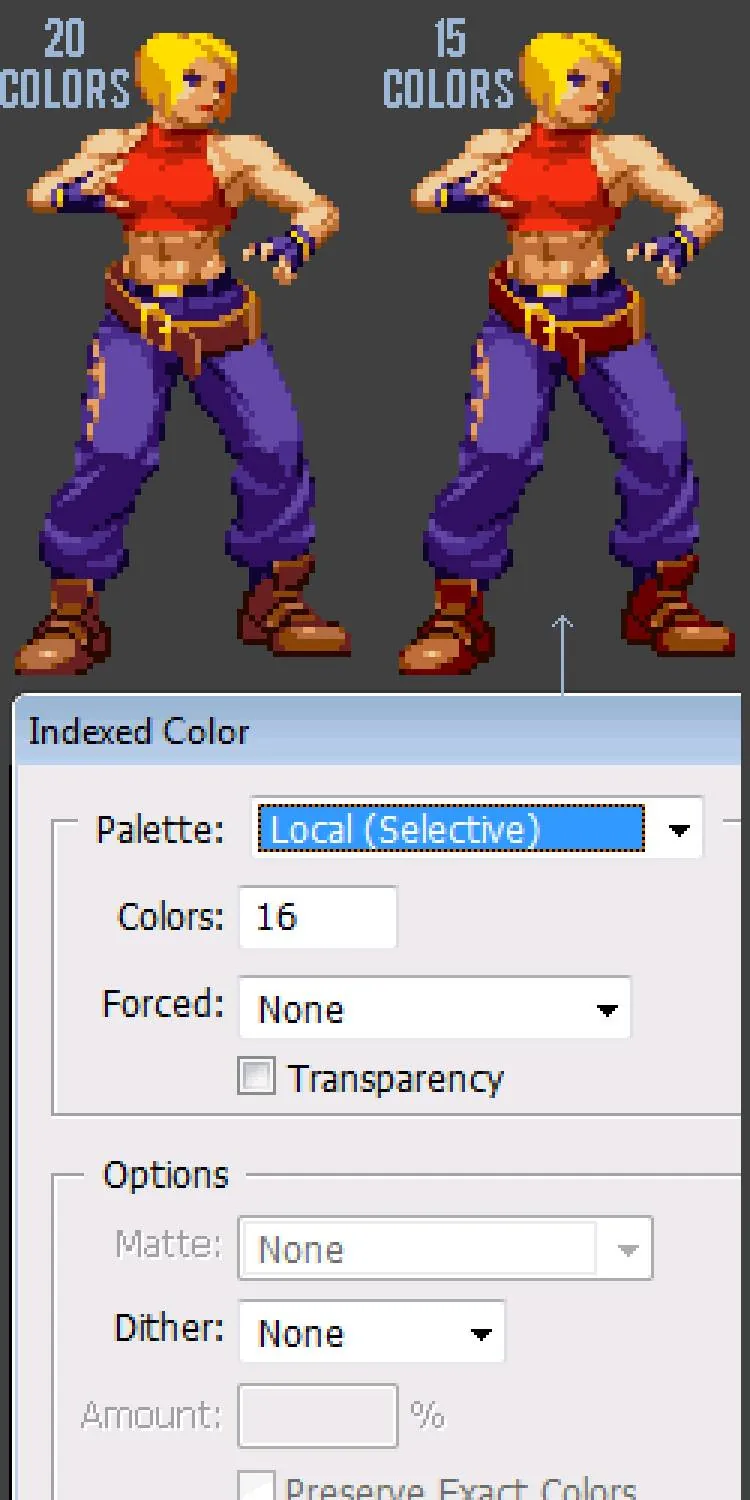Click the Forced label
This screenshot has width=750, height=1500.
tap(163, 1003)
